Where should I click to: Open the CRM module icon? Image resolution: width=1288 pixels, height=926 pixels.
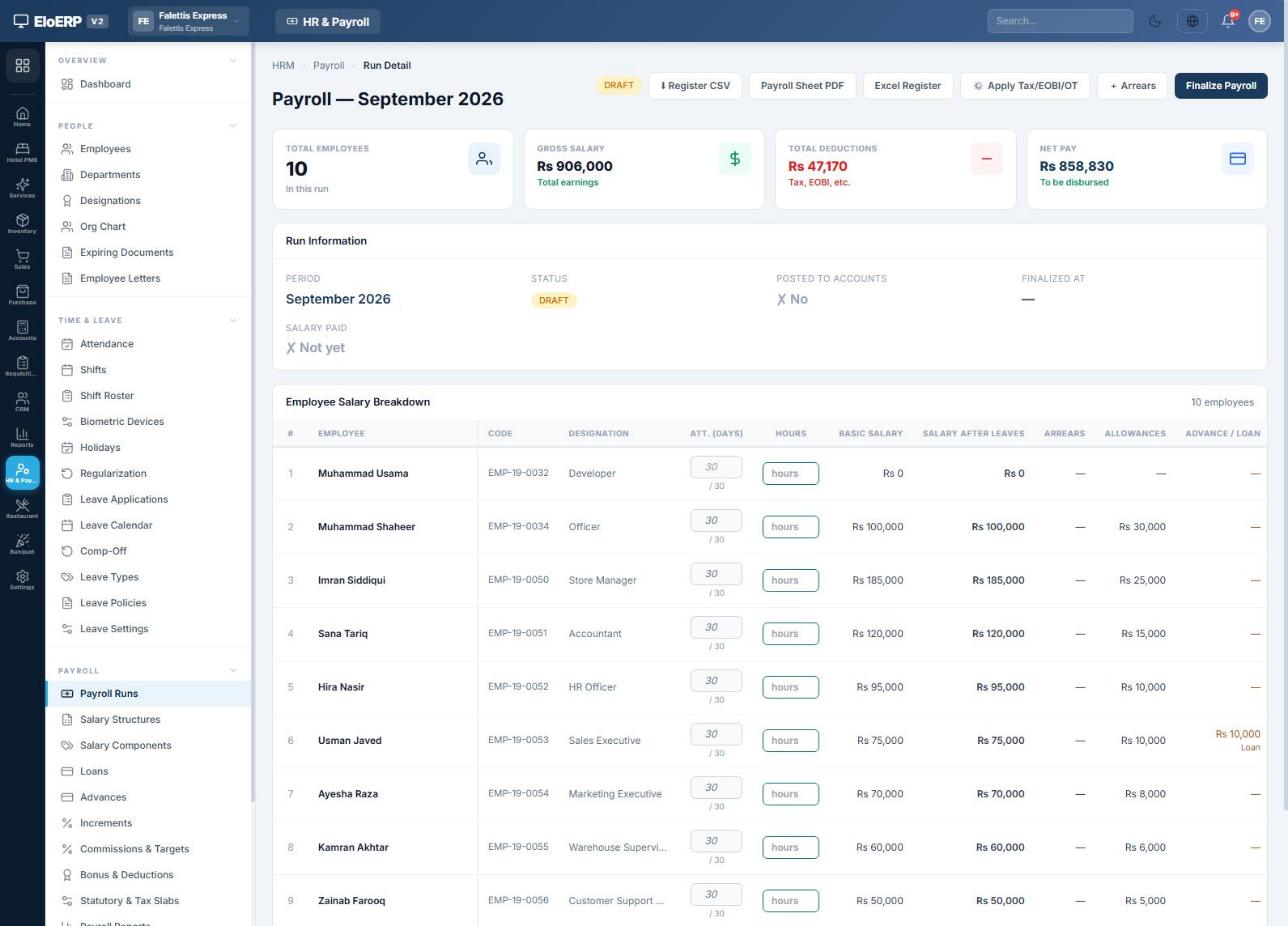coord(22,402)
